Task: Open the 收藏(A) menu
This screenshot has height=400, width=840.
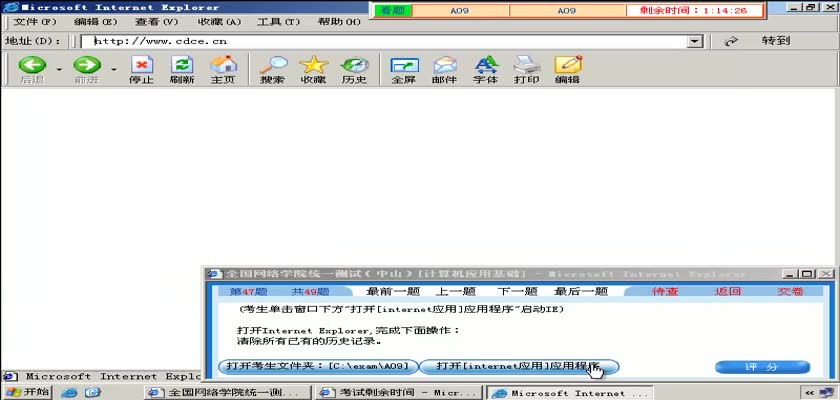Action: point(219,22)
